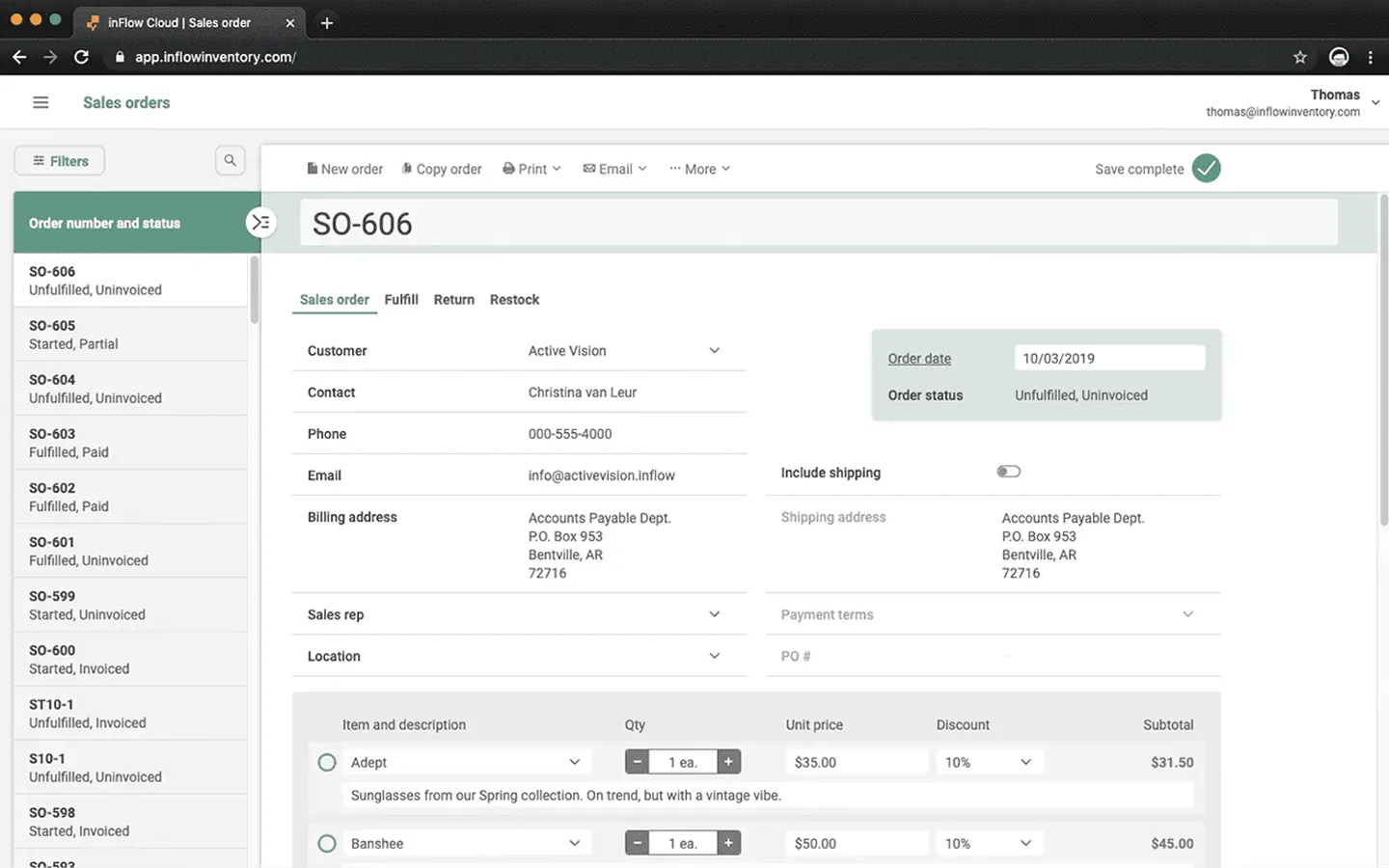This screenshot has height=868, width=1389.
Task: Bookmark this page with the star
Action: tap(1300, 57)
